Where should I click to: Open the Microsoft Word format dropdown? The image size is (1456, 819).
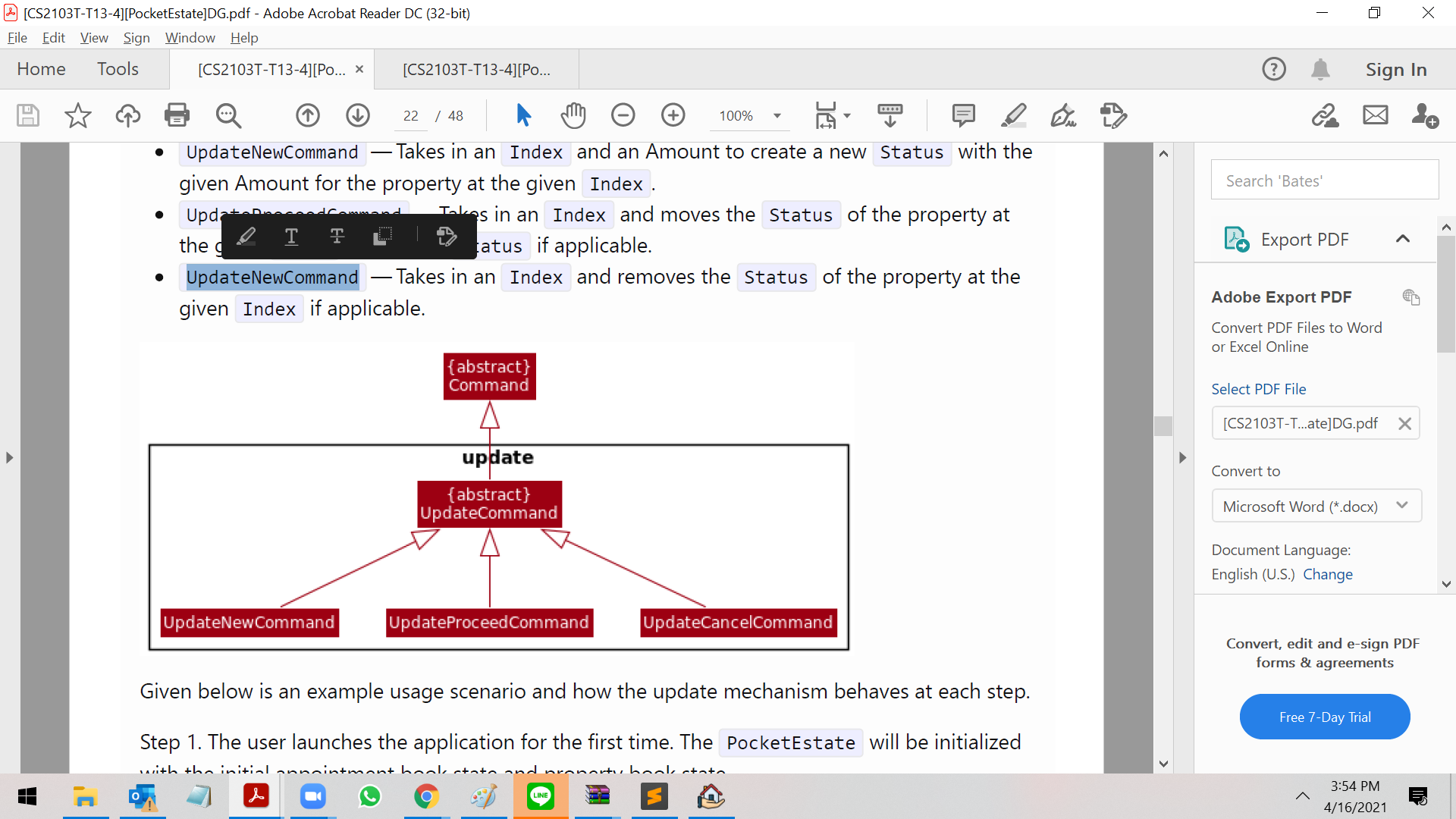[1316, 506]
